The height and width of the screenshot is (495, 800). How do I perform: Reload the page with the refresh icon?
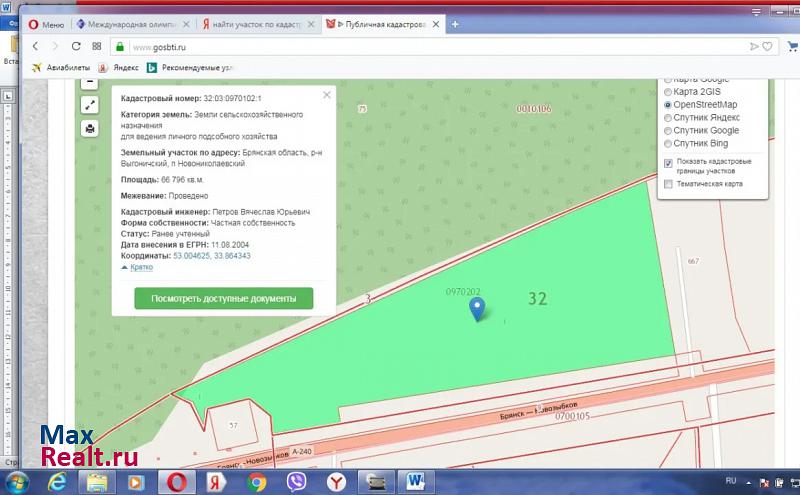[76, 46]
